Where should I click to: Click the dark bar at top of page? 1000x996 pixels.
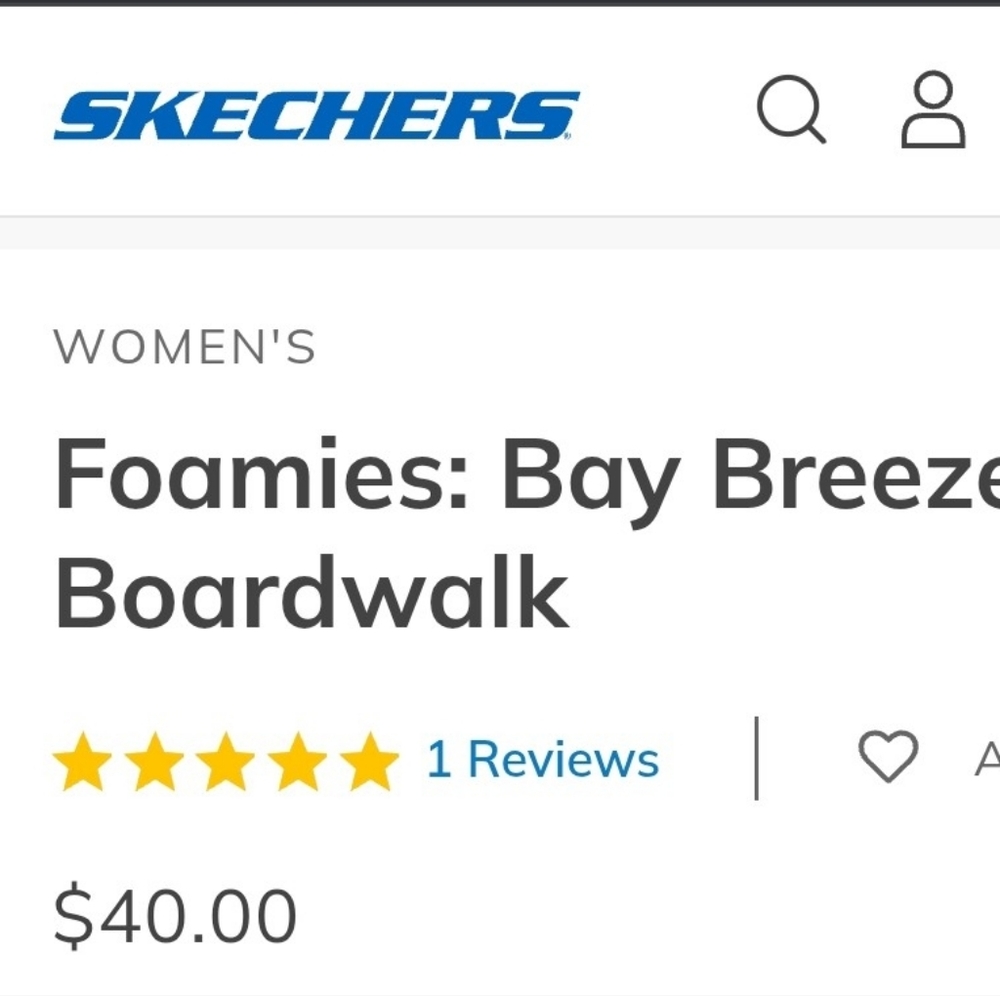click(x=500, y=3)
